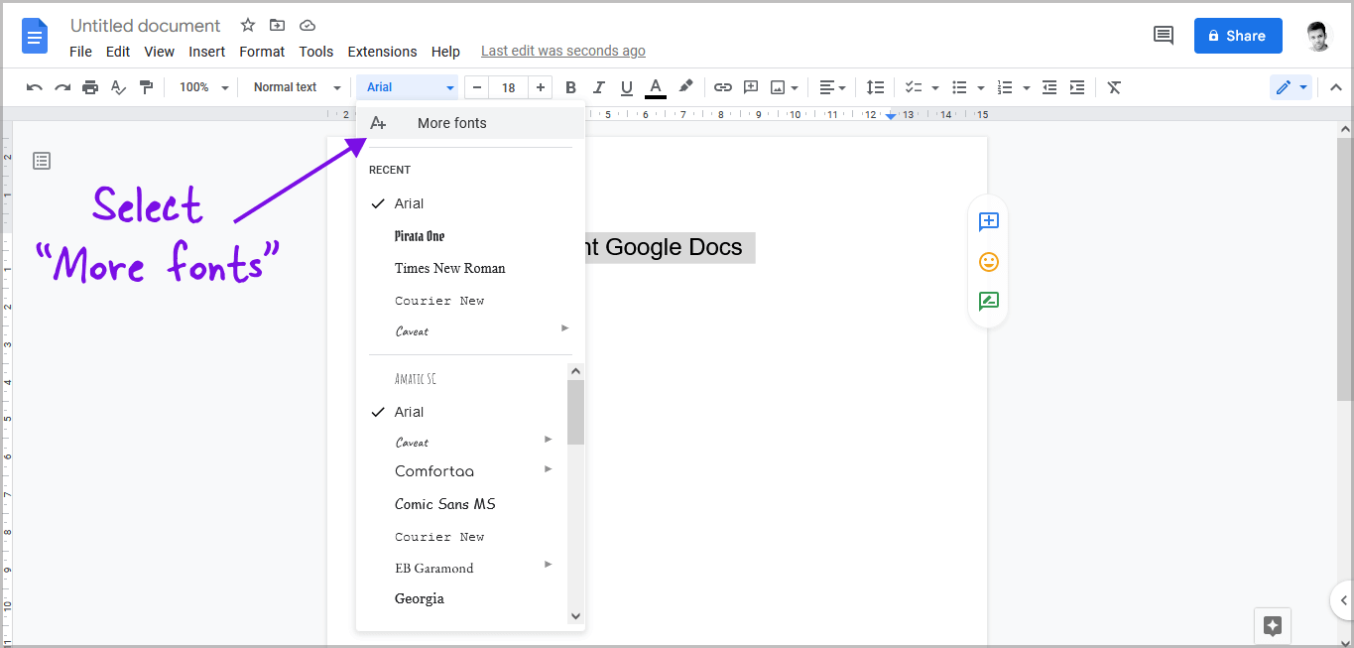The image size is (1354, 648).
Task: Toggle Underline formatting
Action: (x=627, y=88)
